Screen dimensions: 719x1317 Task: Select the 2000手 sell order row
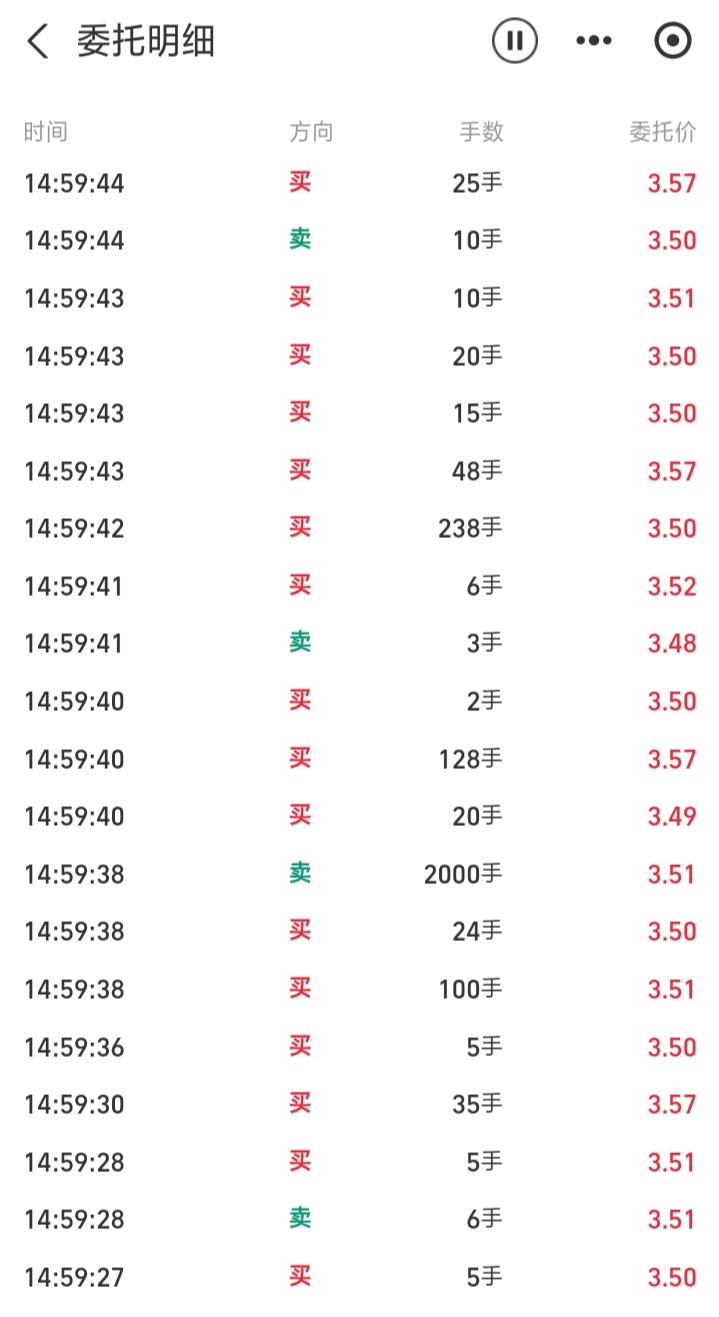point(360,874)
